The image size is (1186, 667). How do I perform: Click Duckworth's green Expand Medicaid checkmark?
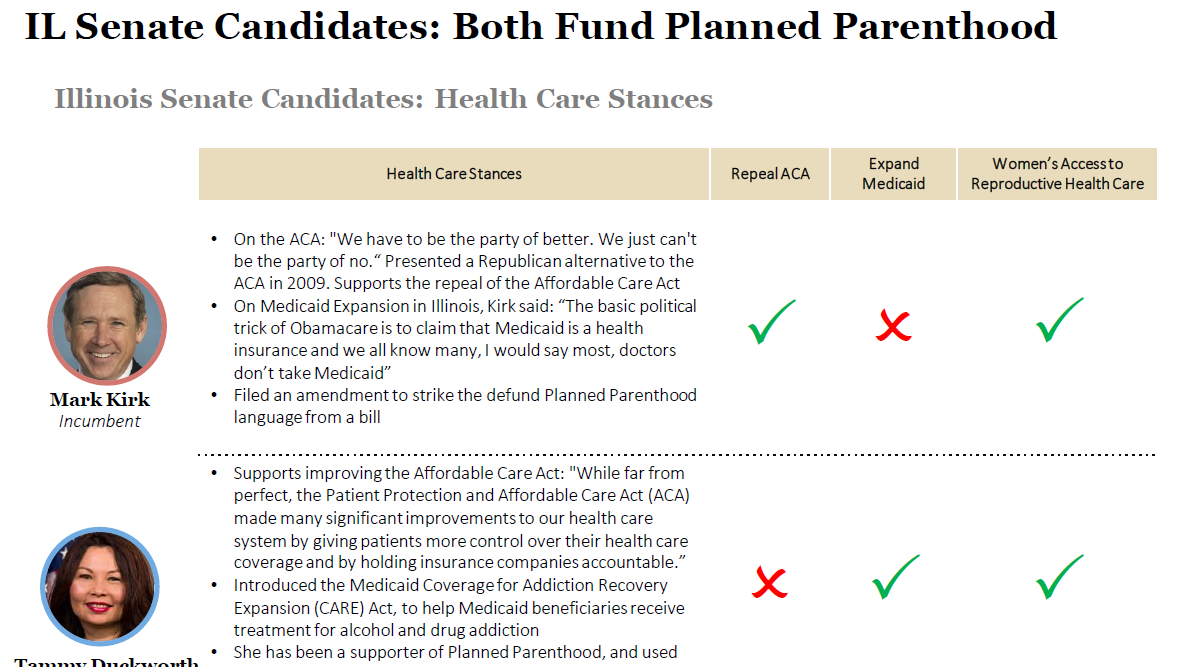(895, 578)
